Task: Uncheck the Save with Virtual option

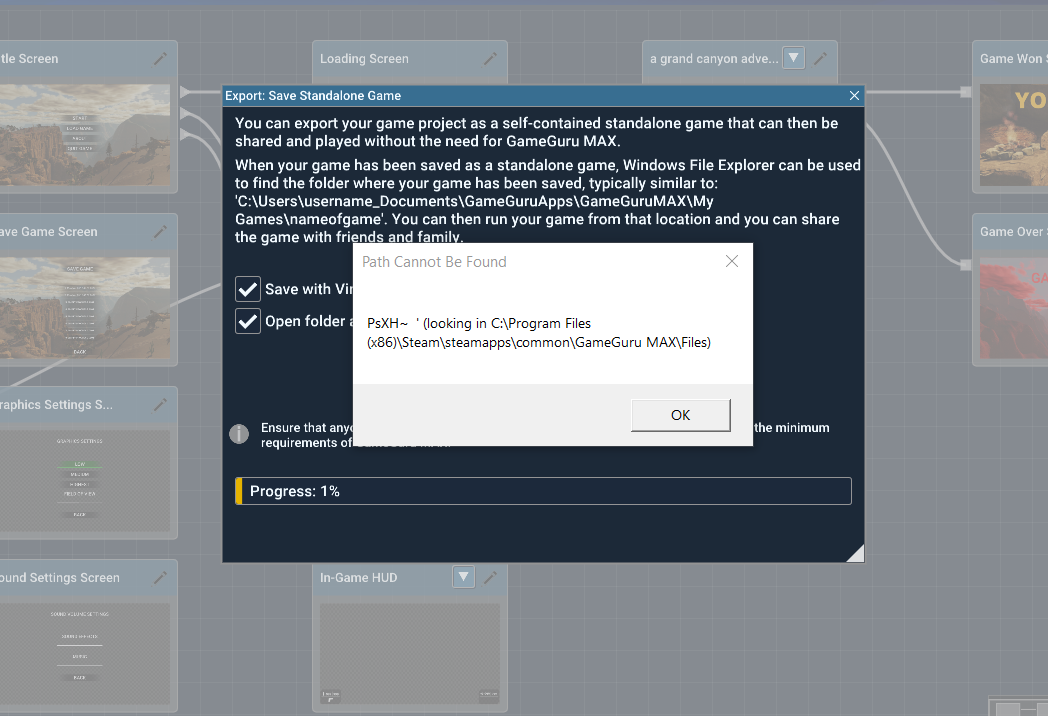Action: point(247,289)
